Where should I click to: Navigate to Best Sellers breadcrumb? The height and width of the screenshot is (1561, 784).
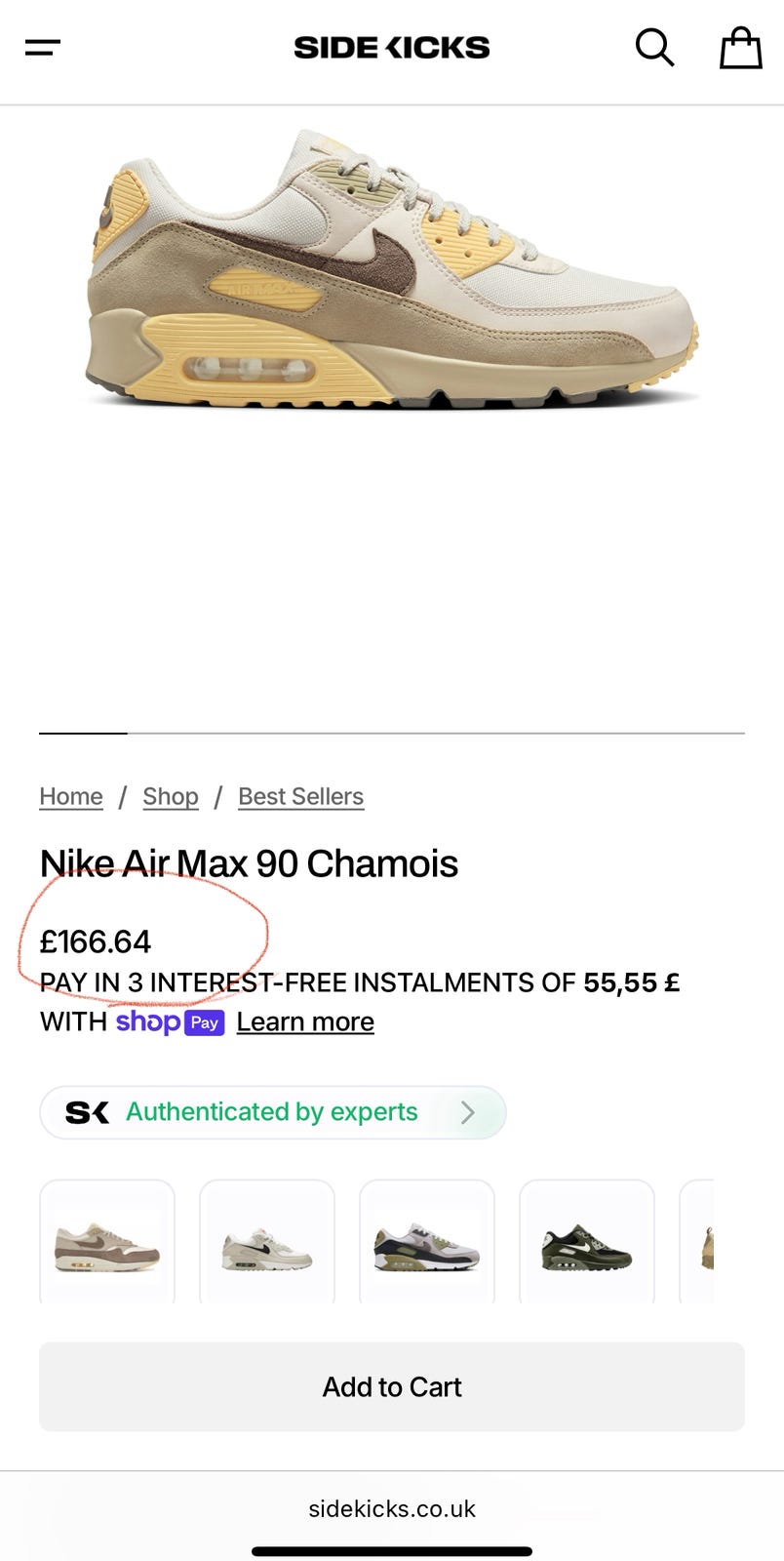click(300, 796)
